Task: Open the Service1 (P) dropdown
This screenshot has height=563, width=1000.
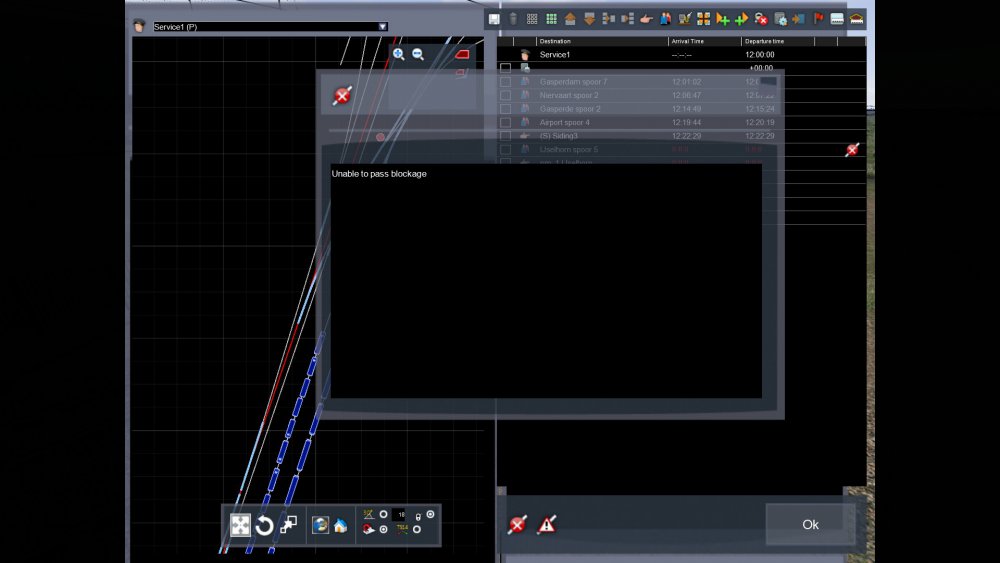Action: pyautogui.click(x=382, y=27)
